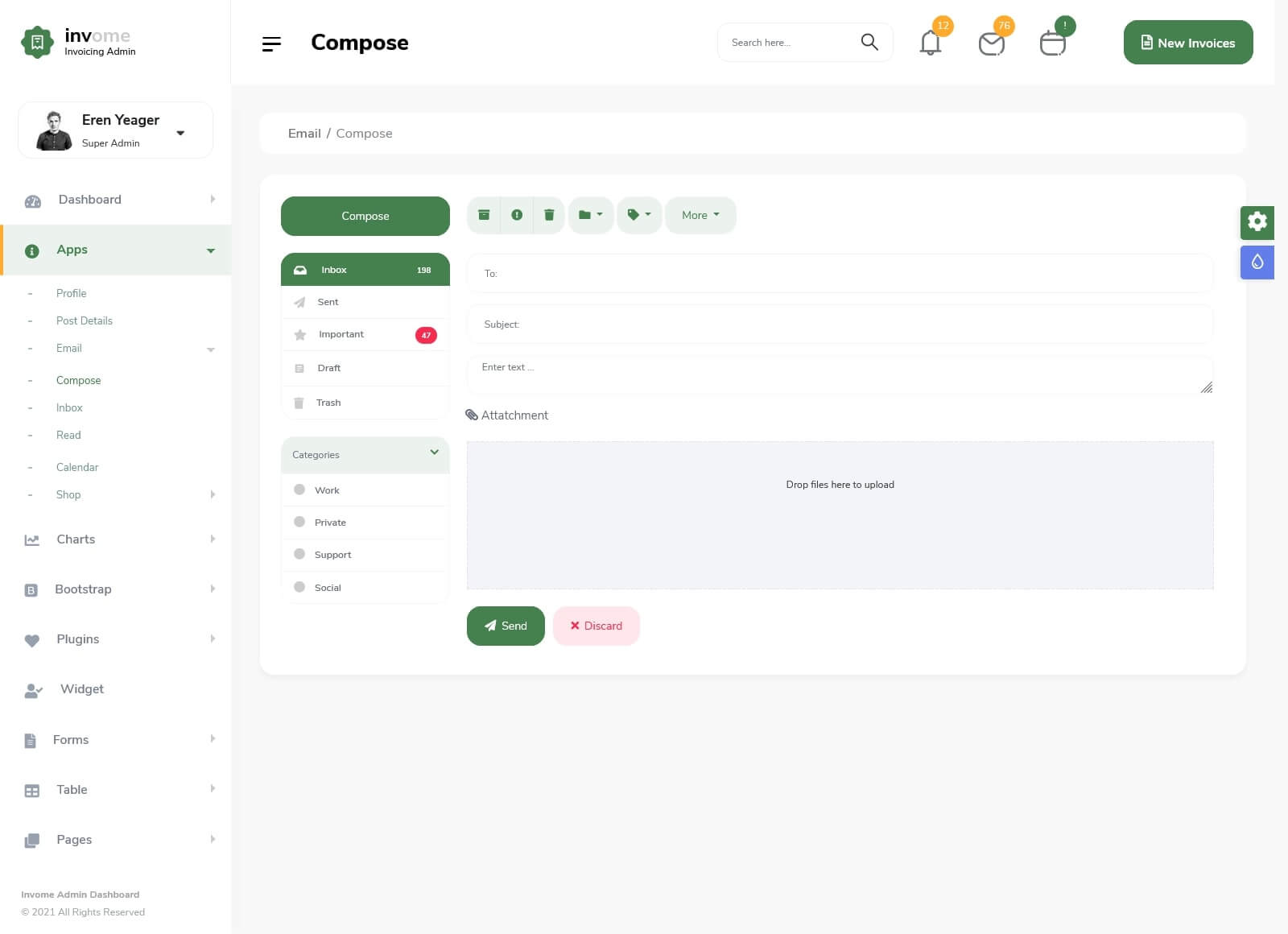Click the spam exclamation icon in the toolbar

[x=517, y=215]
